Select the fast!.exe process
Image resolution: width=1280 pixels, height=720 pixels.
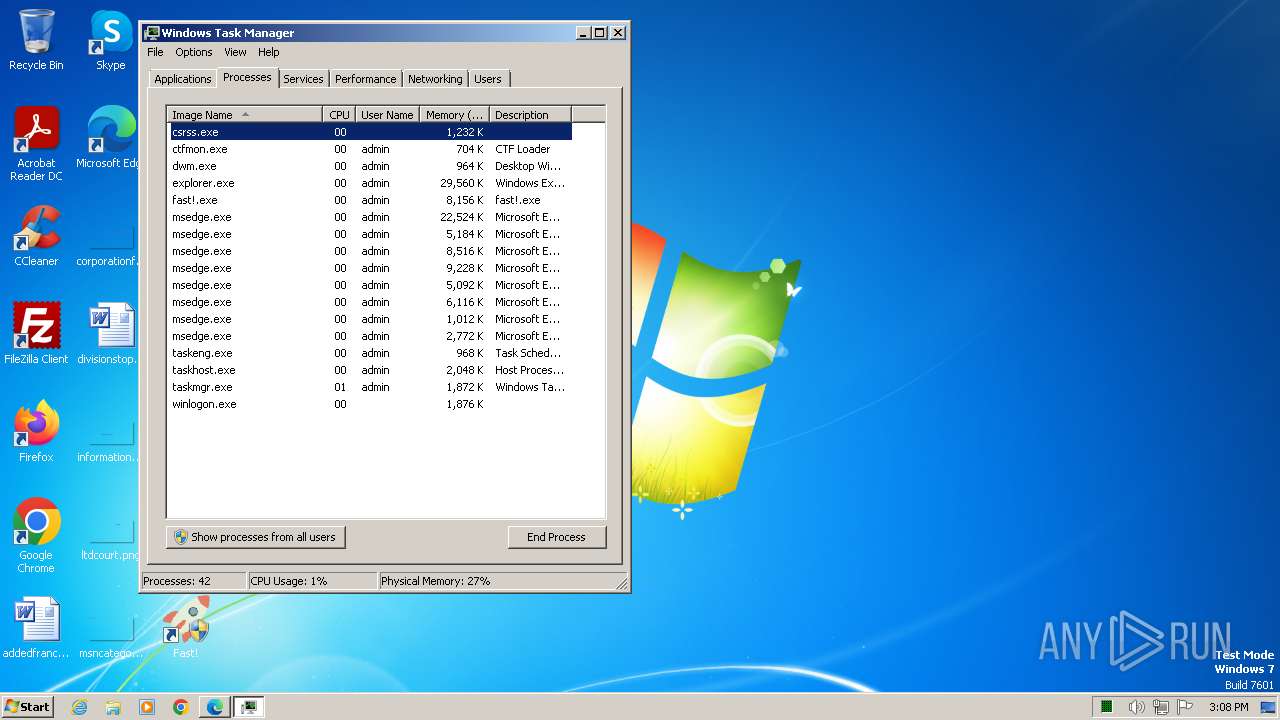coord(370,200)
